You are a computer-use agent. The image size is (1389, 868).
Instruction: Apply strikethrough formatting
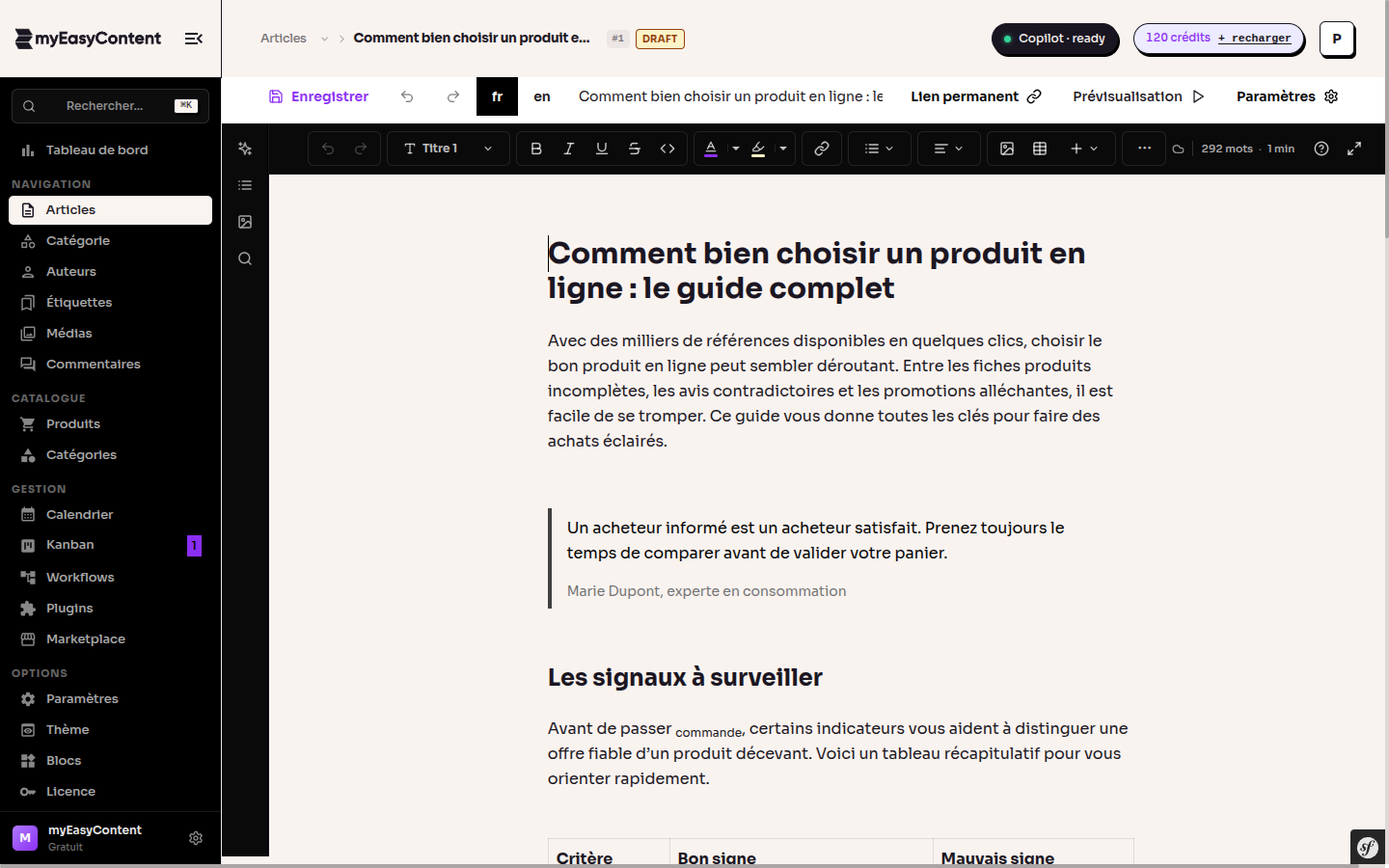click(635, 149)
